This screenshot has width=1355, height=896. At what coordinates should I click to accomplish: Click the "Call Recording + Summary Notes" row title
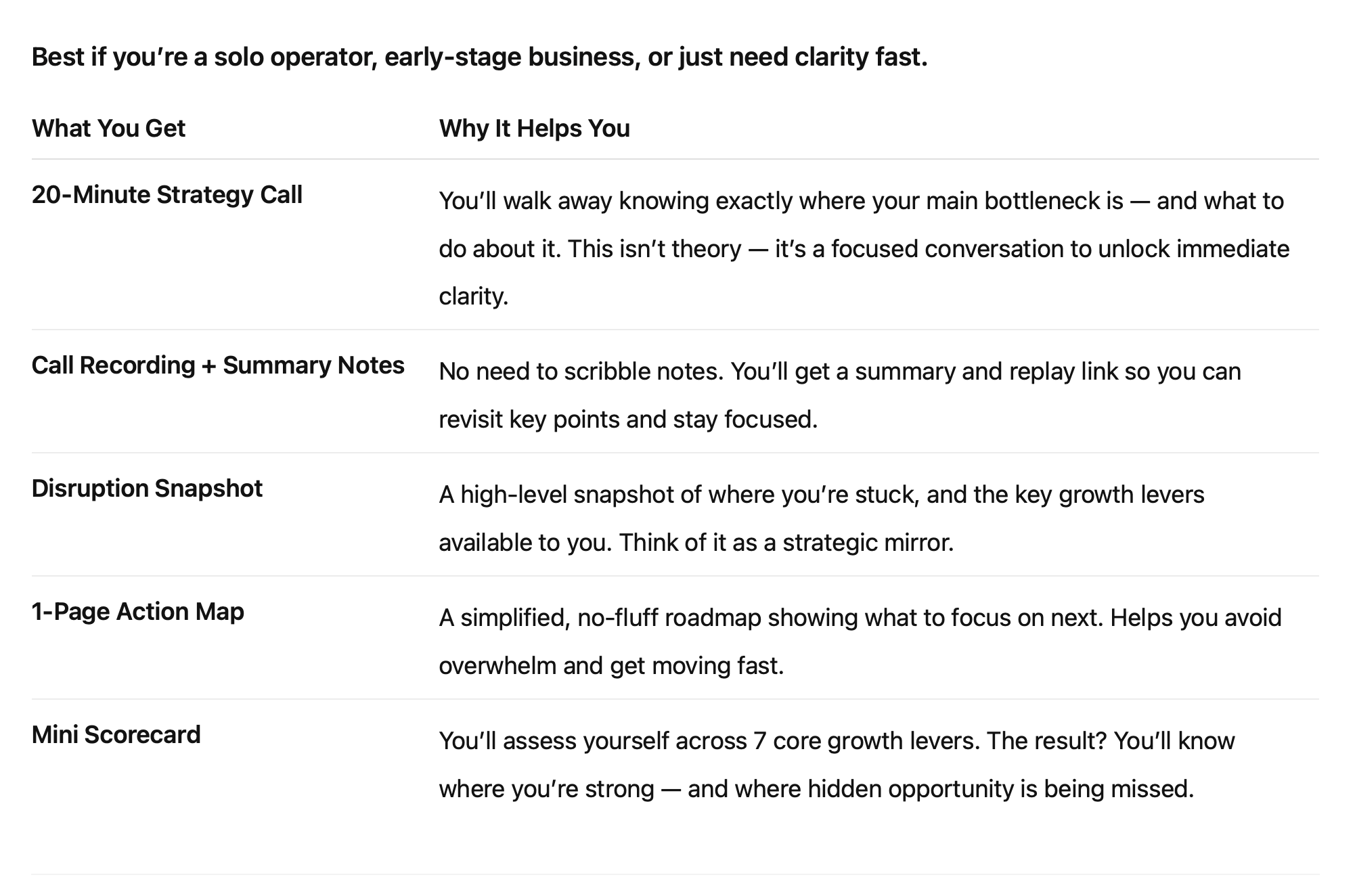[217, 365]
